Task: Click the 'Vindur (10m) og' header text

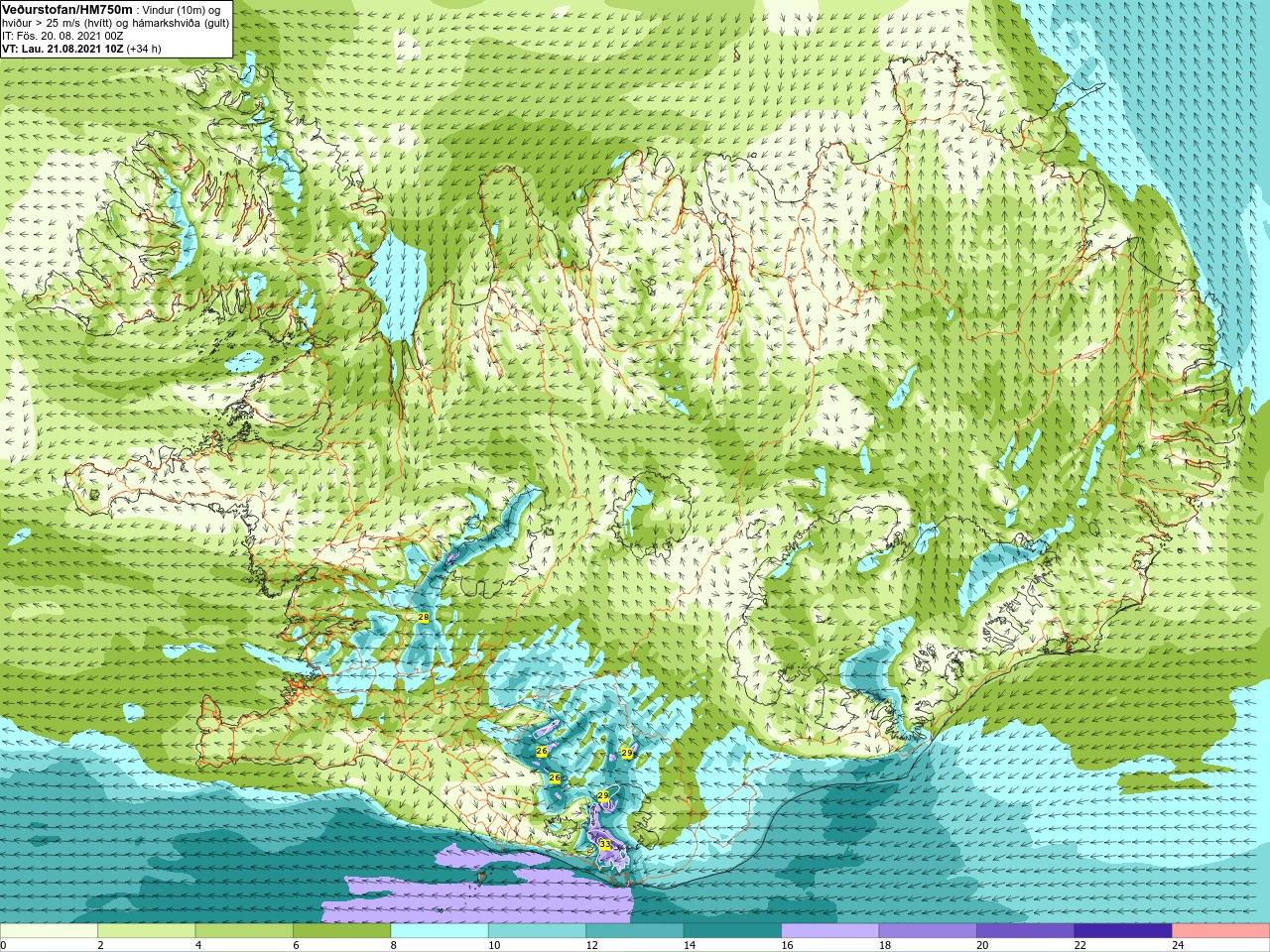Action: coord(183,10)
